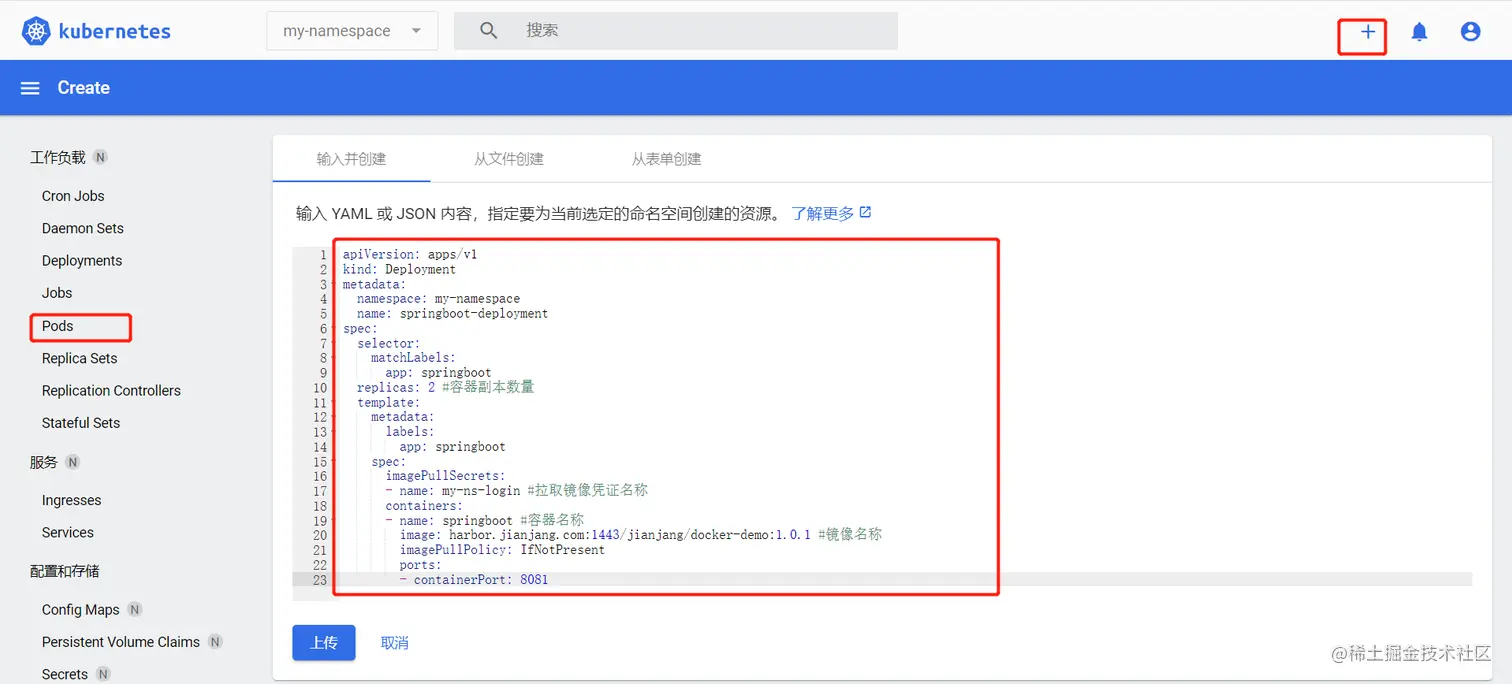Click the kubernetes brand text
Viewport: 1512px width, 684px height.
tap(115, 31)
